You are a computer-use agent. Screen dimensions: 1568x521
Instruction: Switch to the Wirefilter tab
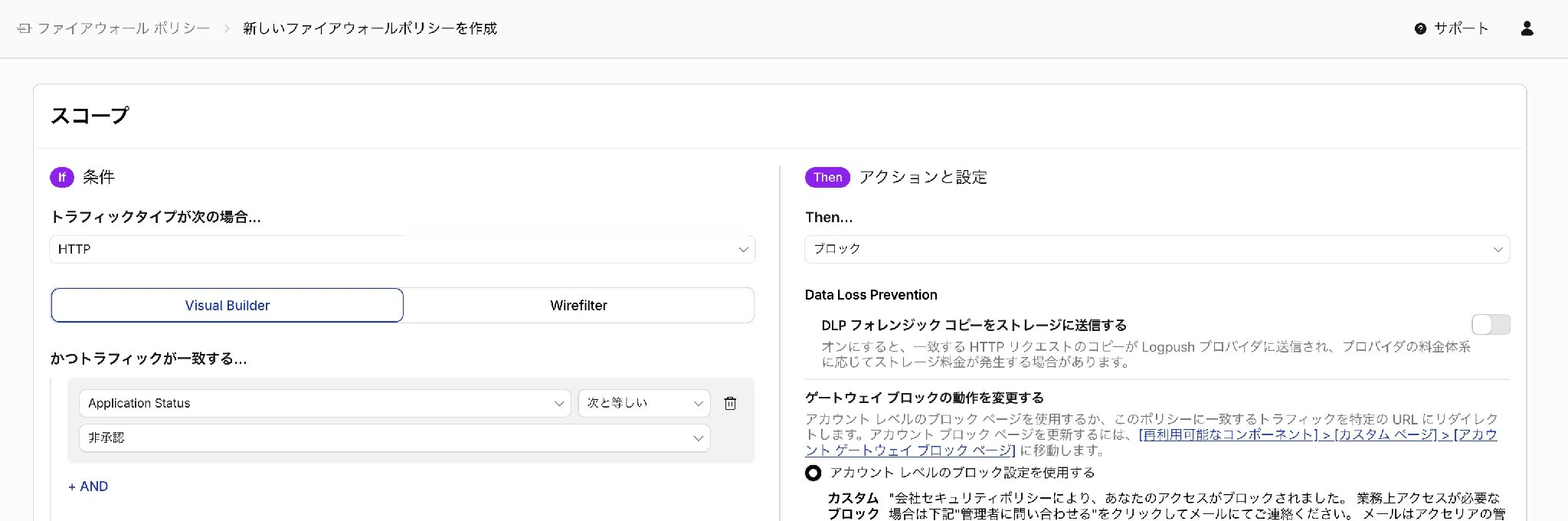[578, 305]
